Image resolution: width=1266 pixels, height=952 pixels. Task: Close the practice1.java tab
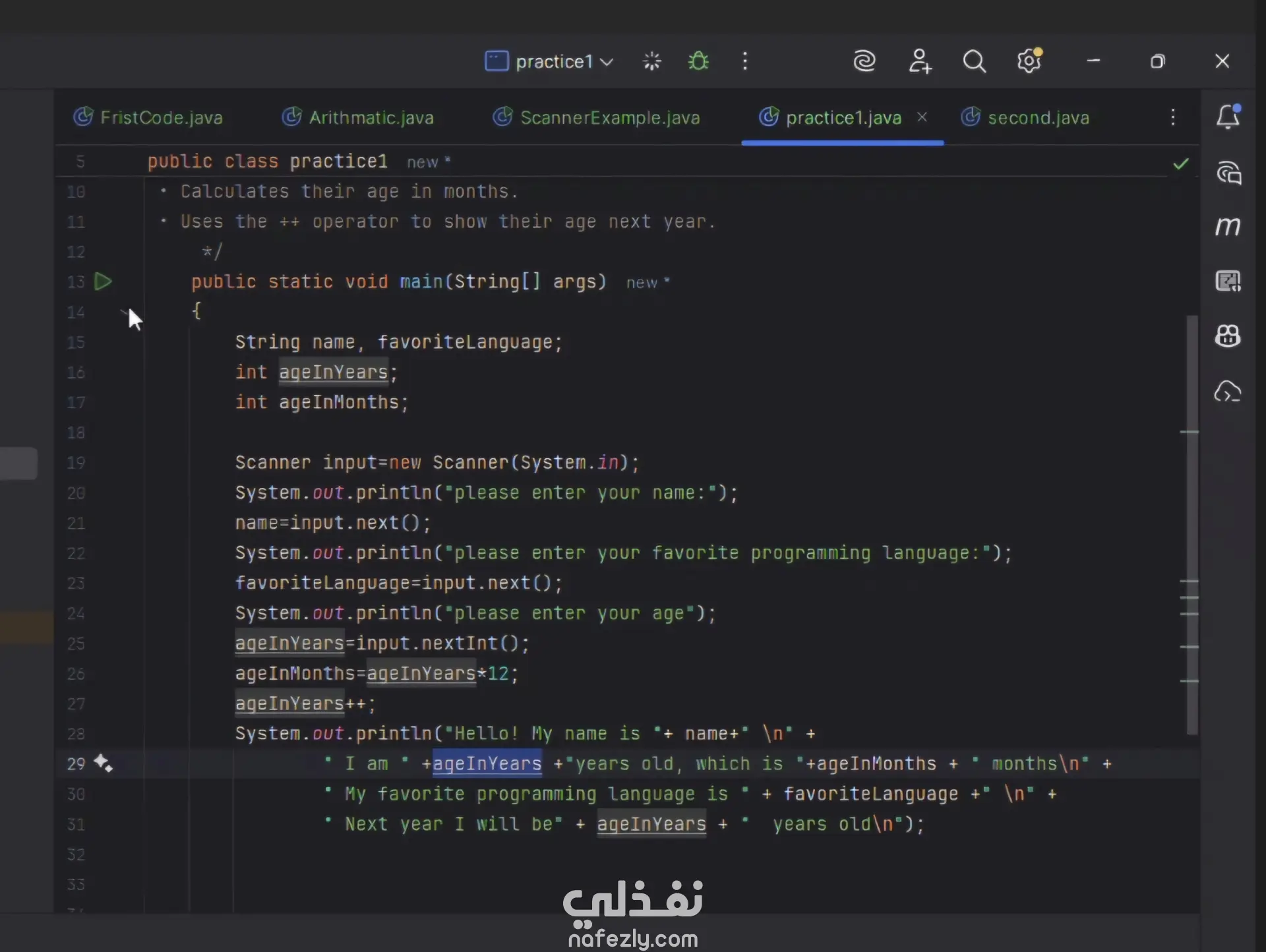(922, 117)
